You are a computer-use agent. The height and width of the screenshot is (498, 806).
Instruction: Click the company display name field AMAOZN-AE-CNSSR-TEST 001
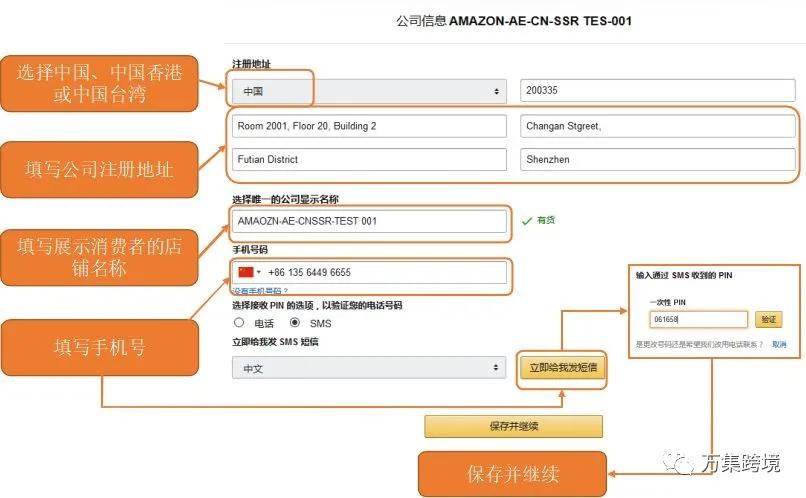click(369, 221)
